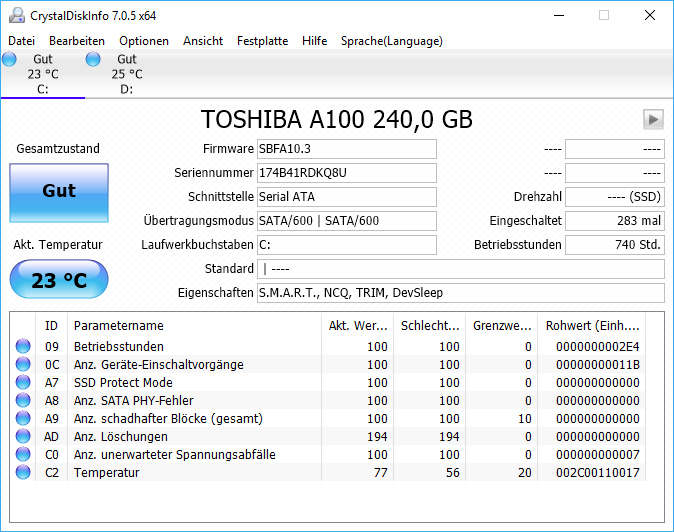Click the blue Gut health status button
Viewport: 674px width, 532px height.
tap(59, 191)
